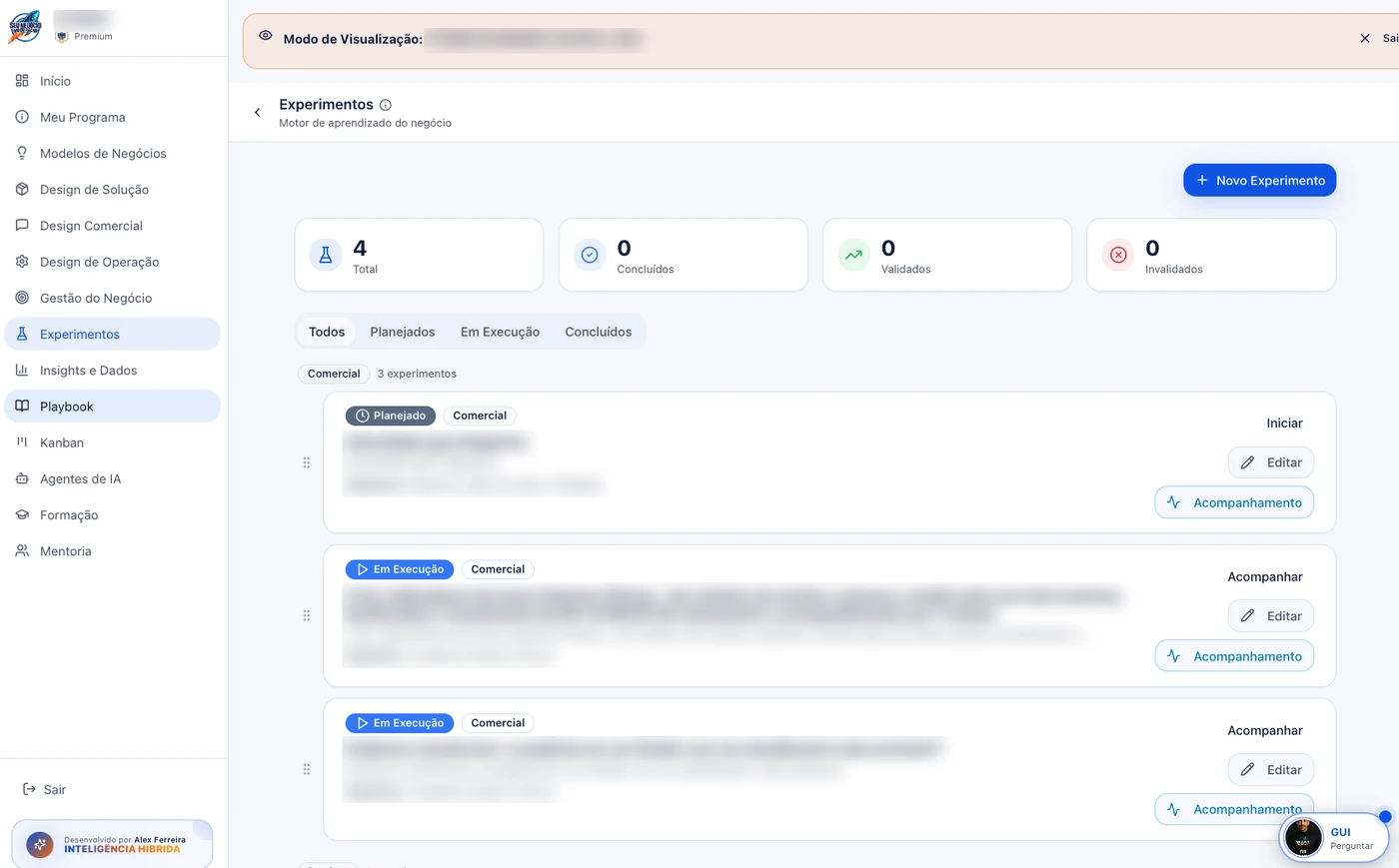Image resolution: width=1399 pixels, height=868 pixels.
Task: Click the Agentes de IA robot icon
Action: point(22,478)
